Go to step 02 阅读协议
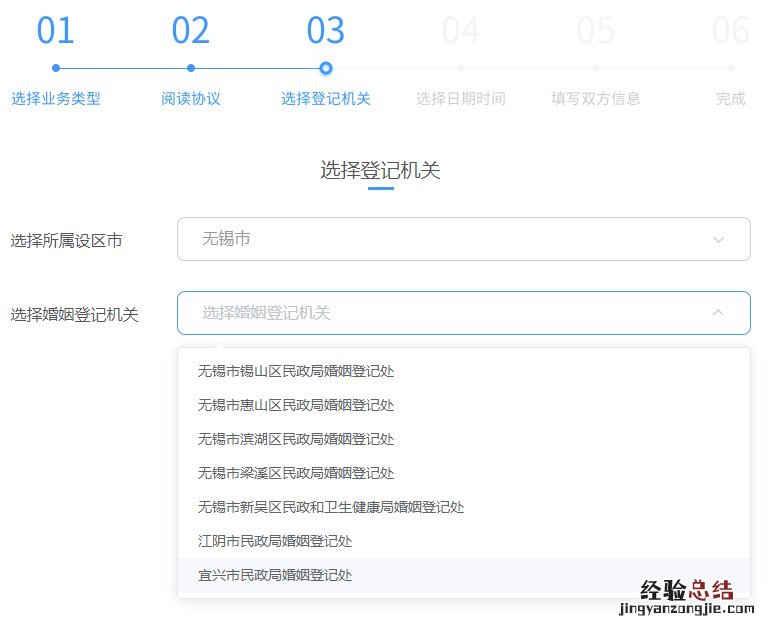 click(x=191, y=98)
